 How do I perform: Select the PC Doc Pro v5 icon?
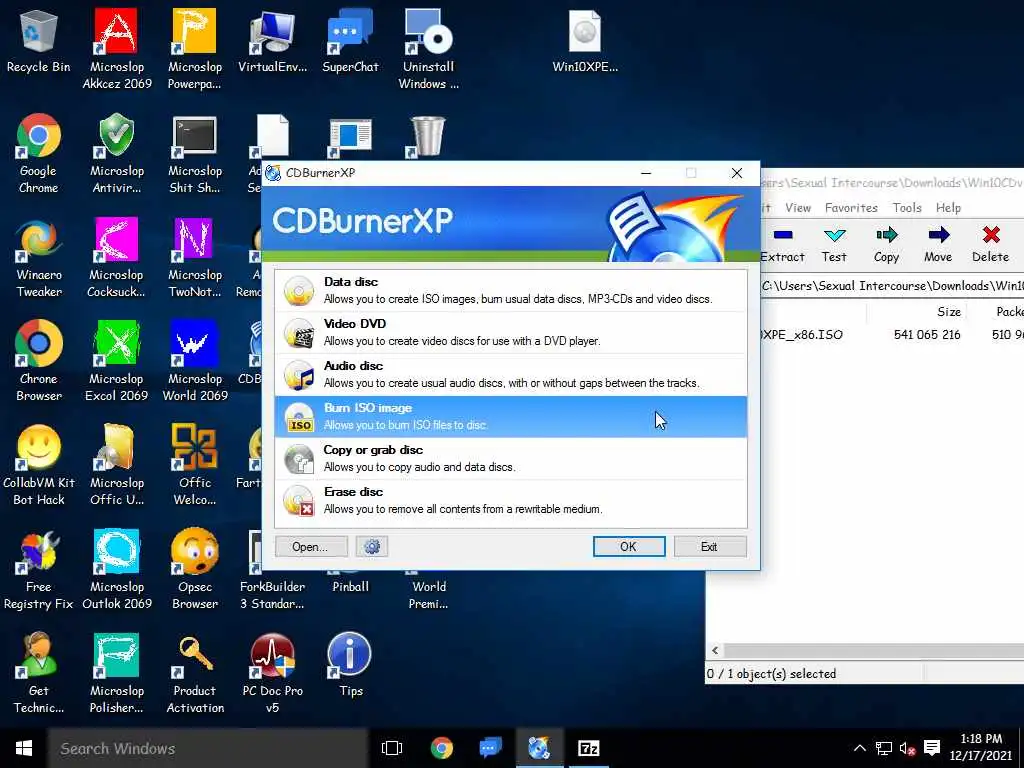click(272, 674)
